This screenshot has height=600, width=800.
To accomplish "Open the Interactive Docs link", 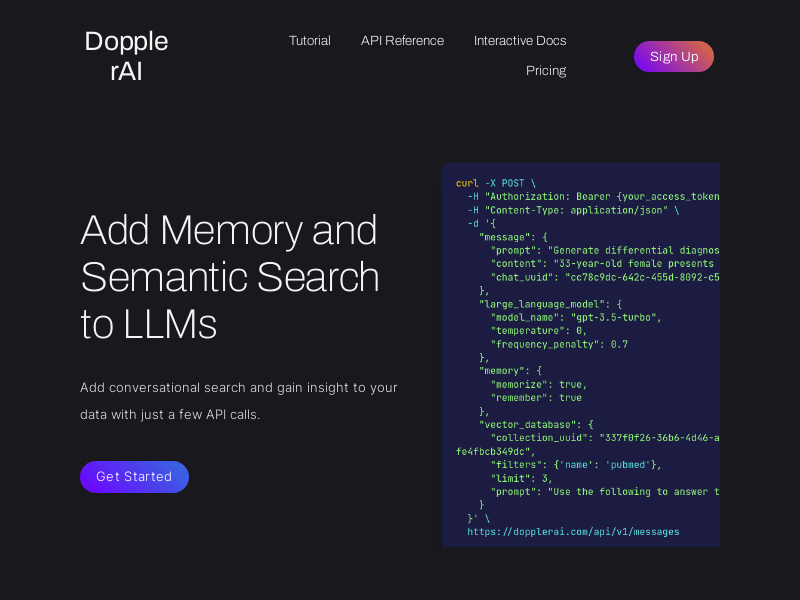I will click(x=520, y=41).
